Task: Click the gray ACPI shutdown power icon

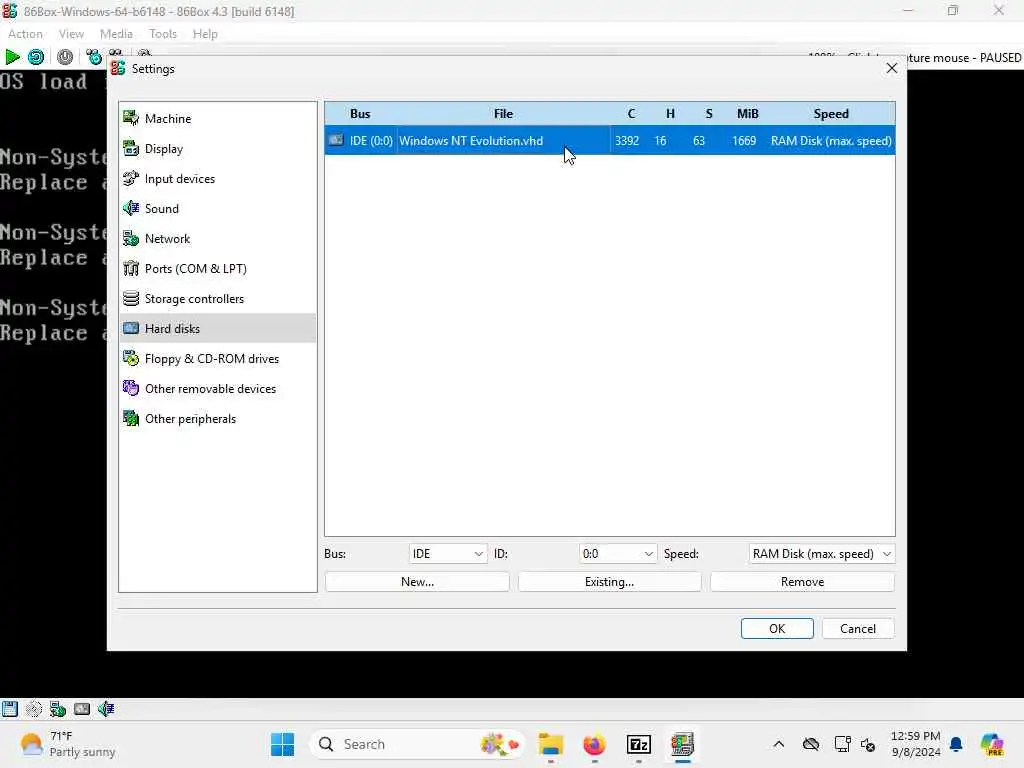Action: point(65,57)
